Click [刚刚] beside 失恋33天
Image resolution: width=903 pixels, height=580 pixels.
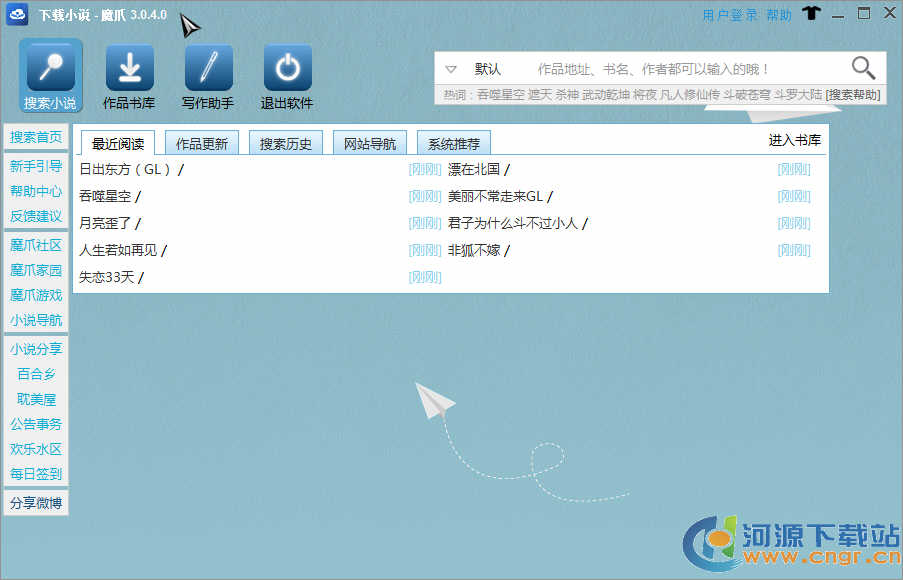point(425,278)
